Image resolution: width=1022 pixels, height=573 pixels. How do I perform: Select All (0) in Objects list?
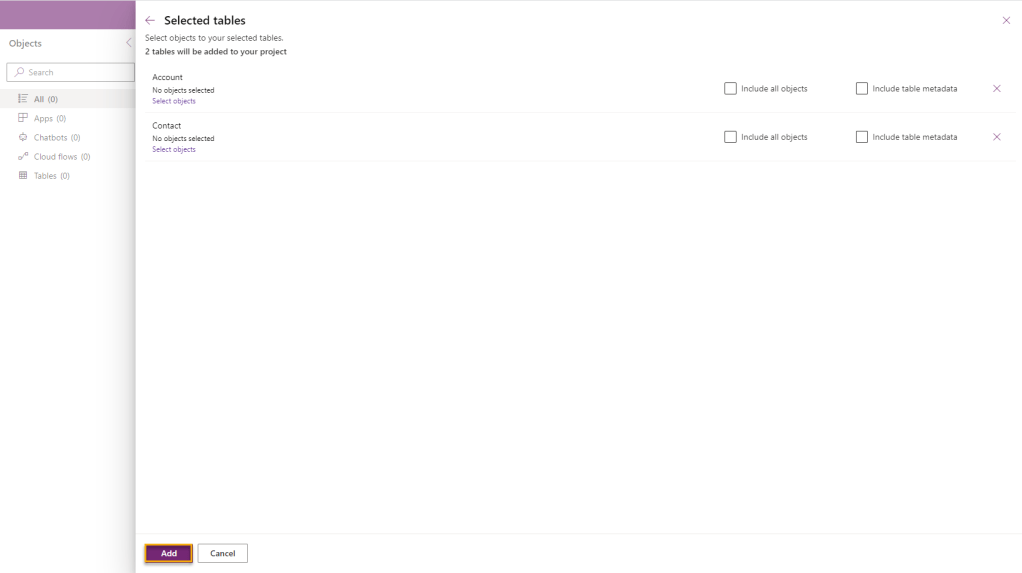(x=46, y=99)
